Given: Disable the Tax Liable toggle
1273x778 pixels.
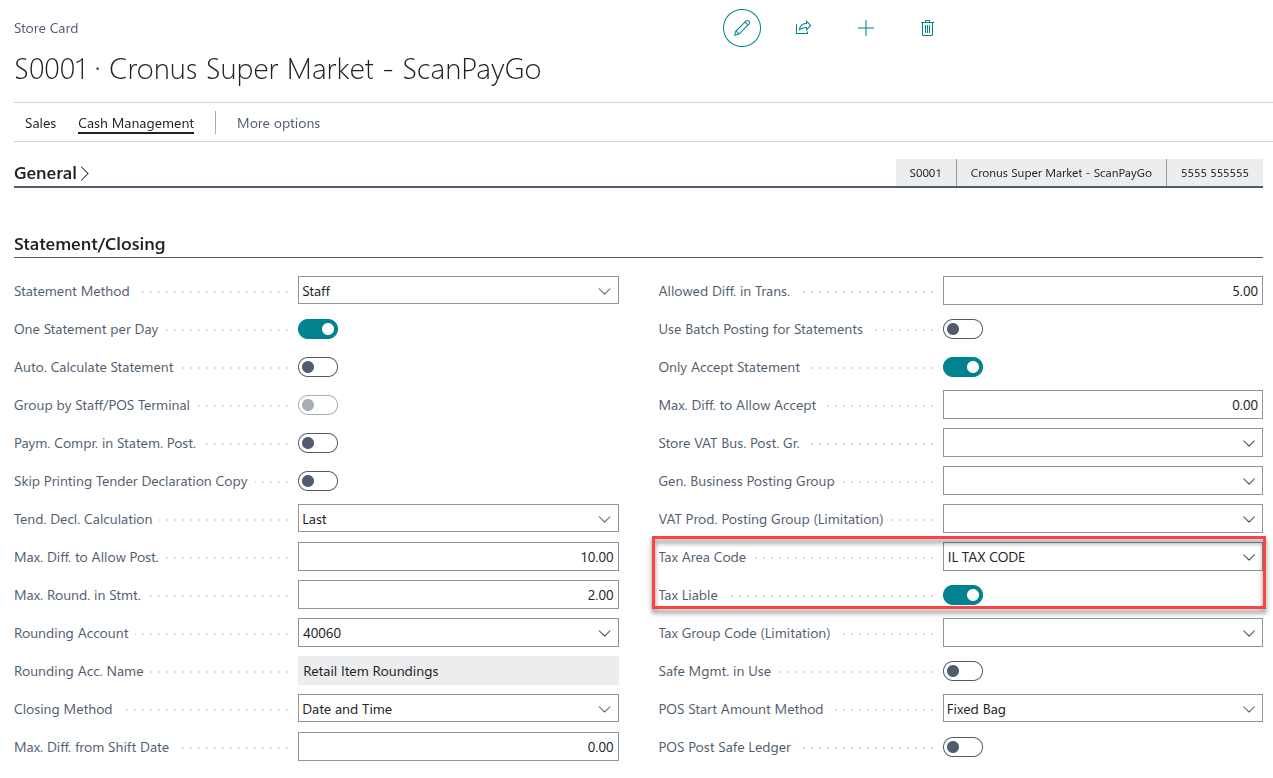Looking at the screenshot, I should click(x=963, y=595).
